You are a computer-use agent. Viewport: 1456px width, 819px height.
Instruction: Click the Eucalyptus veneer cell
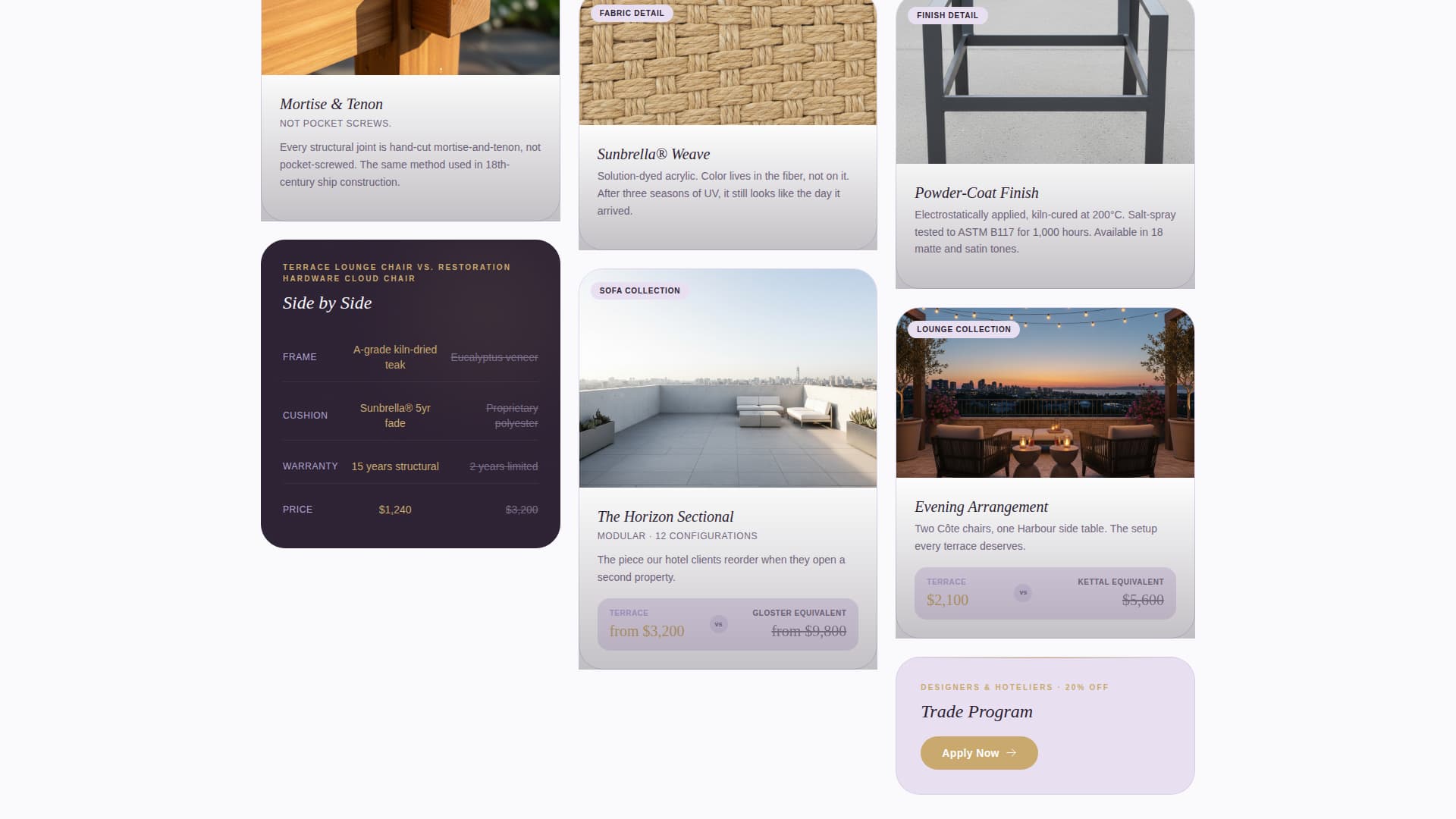(494, 357)
